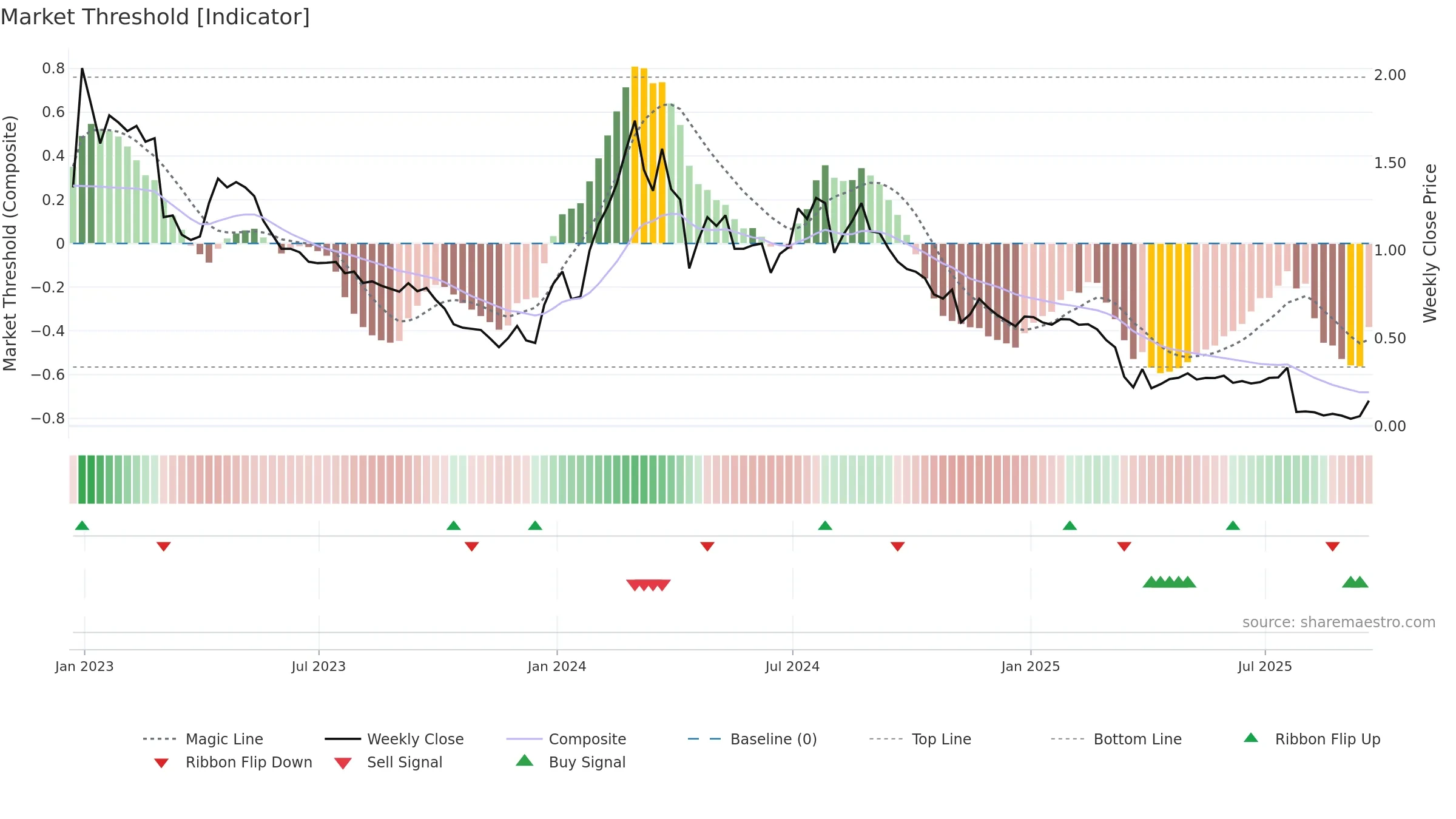Toggle the Top Line legend entry
Viewport: 1456px width, 819px height.
(920, 739)
